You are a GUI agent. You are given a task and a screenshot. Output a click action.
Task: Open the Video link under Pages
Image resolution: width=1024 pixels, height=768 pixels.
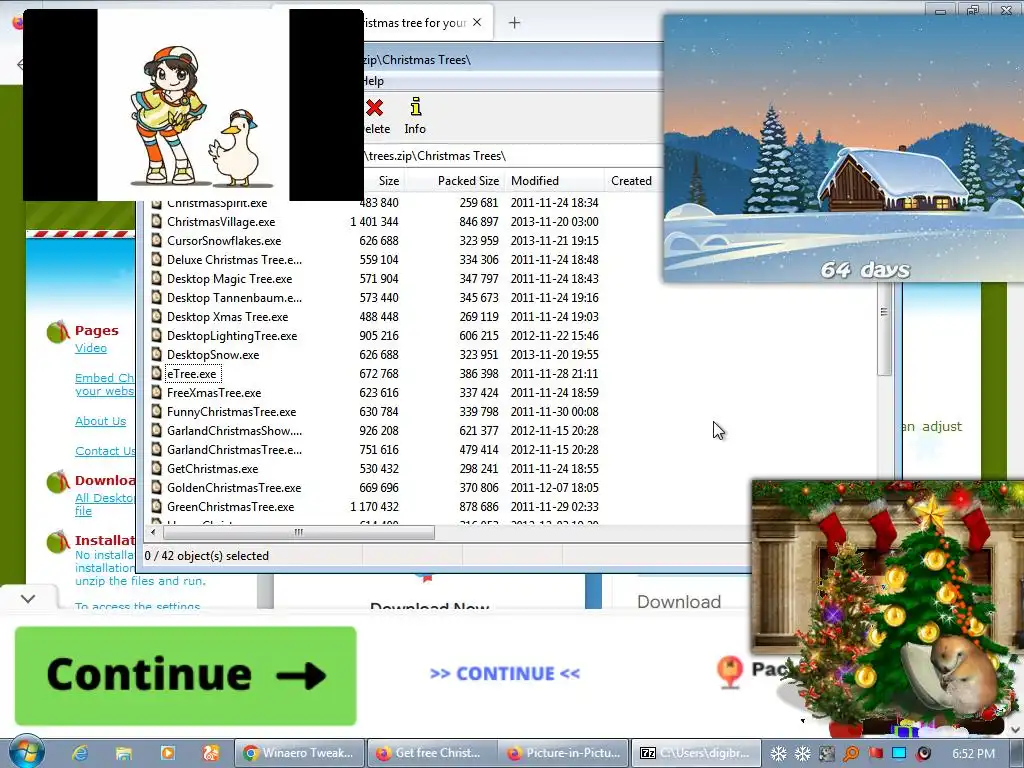click(91, 348)
